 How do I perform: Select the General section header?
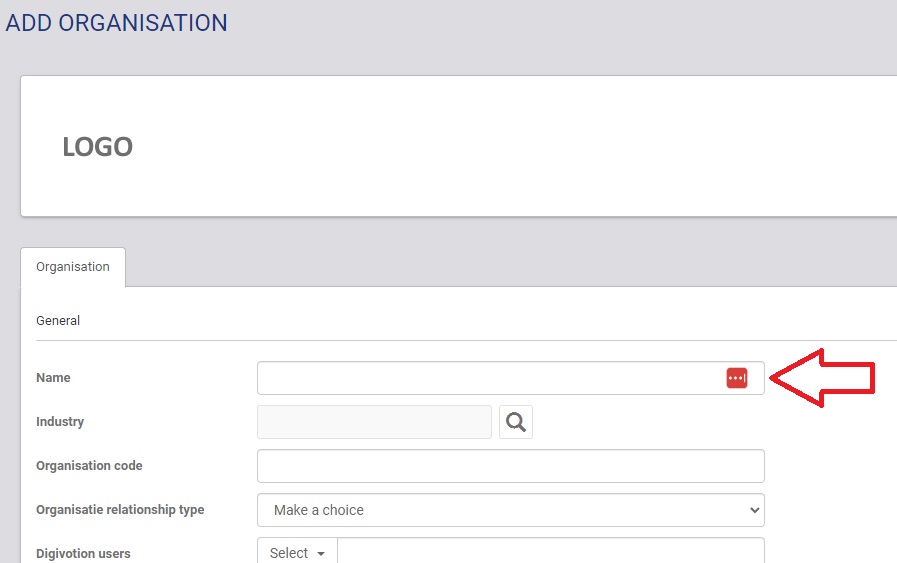click(x=58, y=321)
